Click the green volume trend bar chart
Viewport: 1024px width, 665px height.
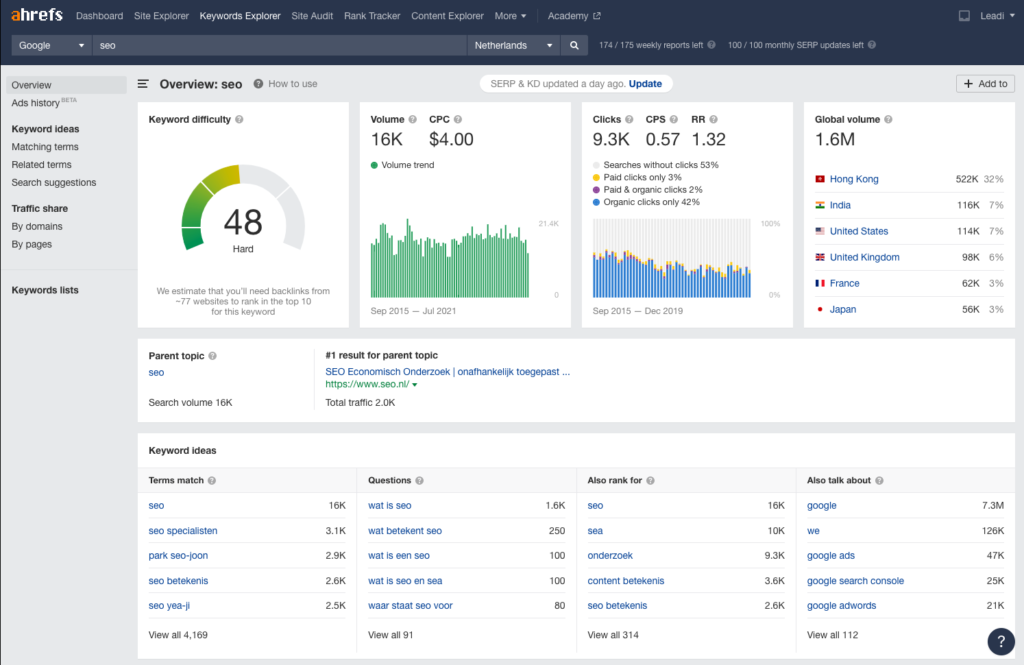pyautogui.click(x=450, y=259)
